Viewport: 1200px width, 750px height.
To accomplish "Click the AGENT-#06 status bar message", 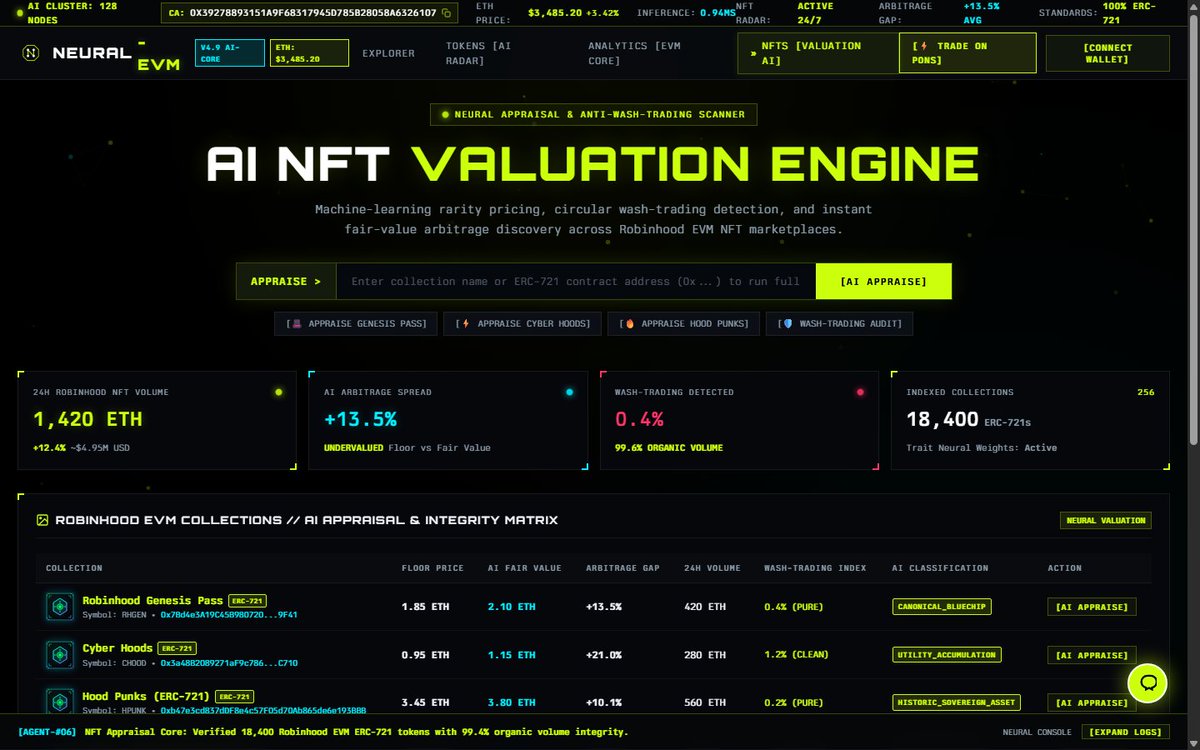I will [x=323, y=732].
